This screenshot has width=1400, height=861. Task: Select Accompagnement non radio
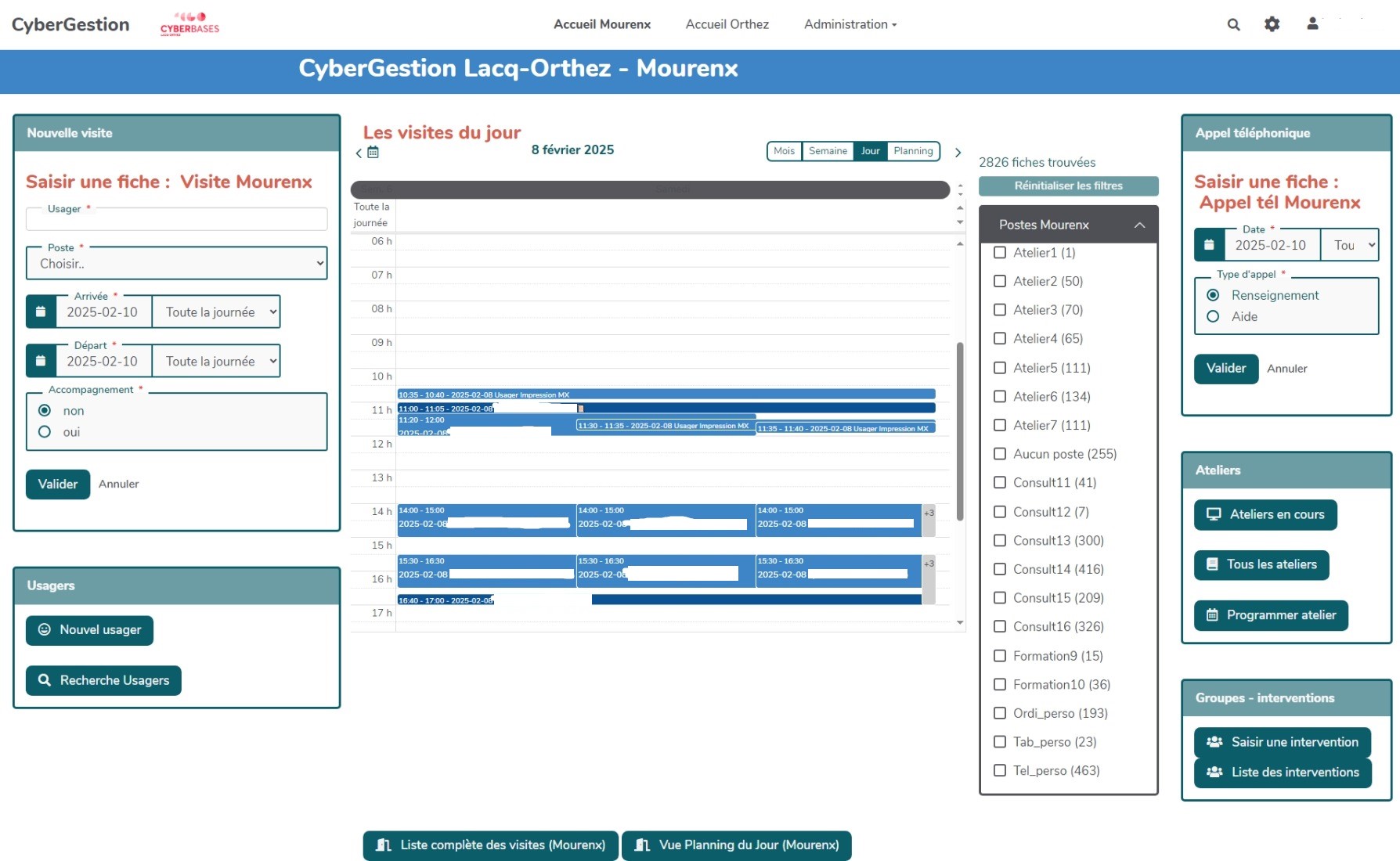45,410
